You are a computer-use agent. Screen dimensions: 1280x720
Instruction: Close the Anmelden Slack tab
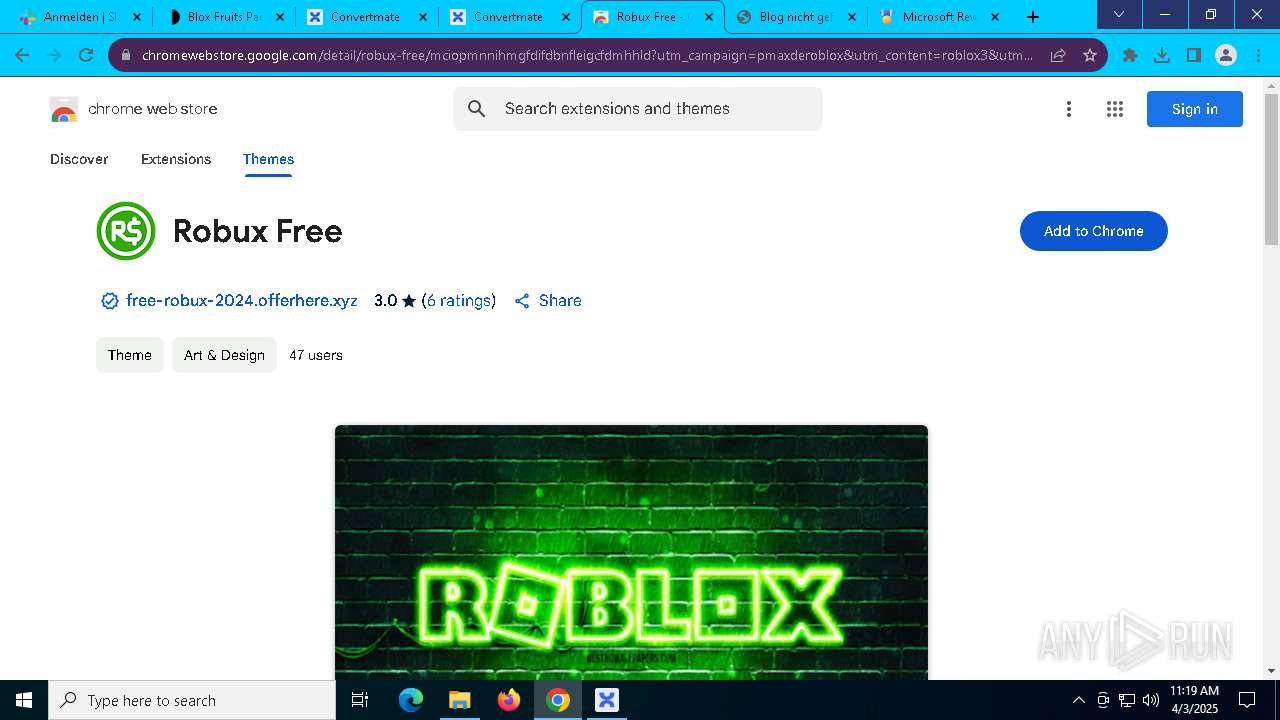coord(137,17)
